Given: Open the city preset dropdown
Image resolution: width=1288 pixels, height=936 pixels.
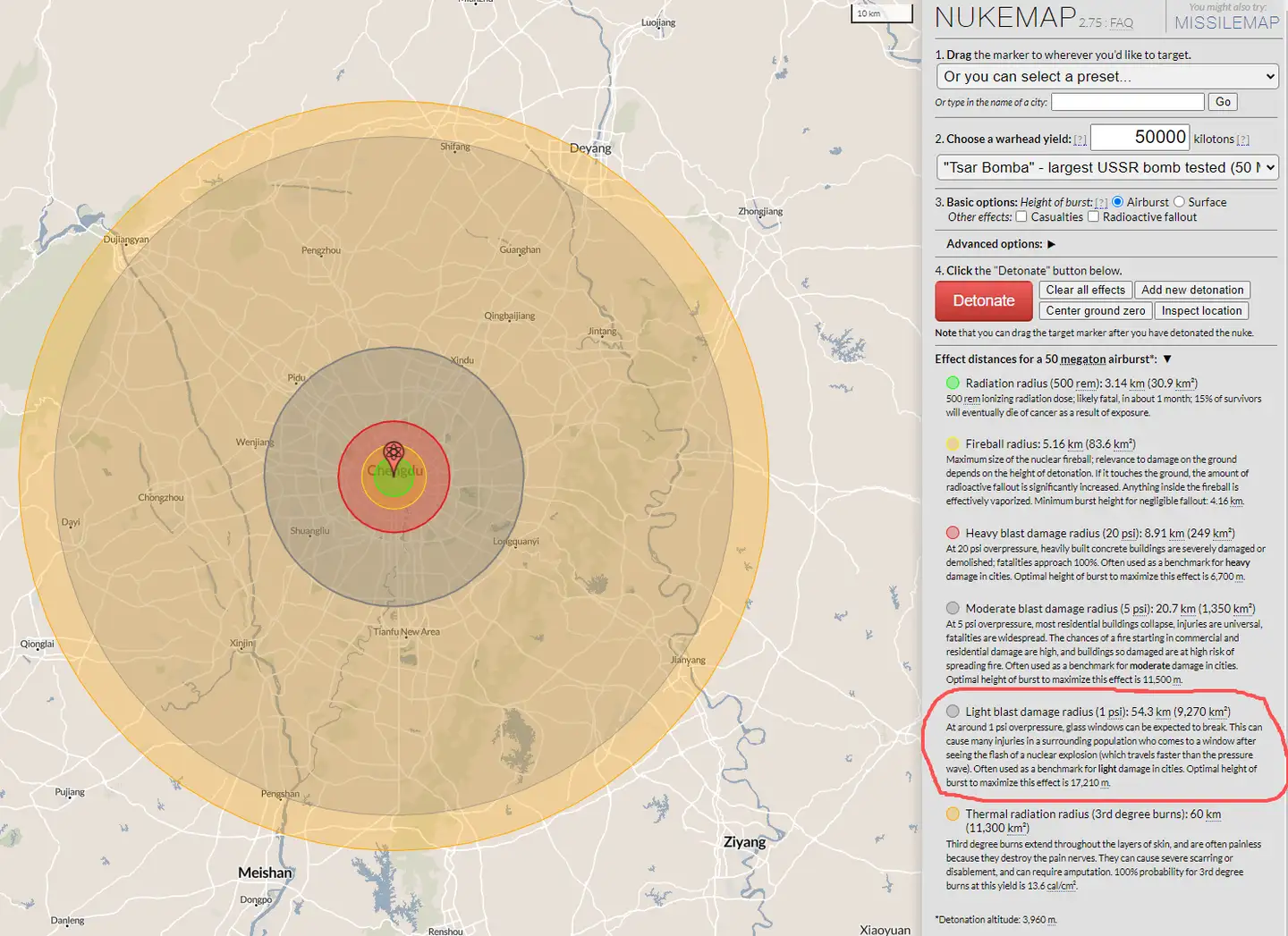Looking at the screenshot, I should (1107, 77).
